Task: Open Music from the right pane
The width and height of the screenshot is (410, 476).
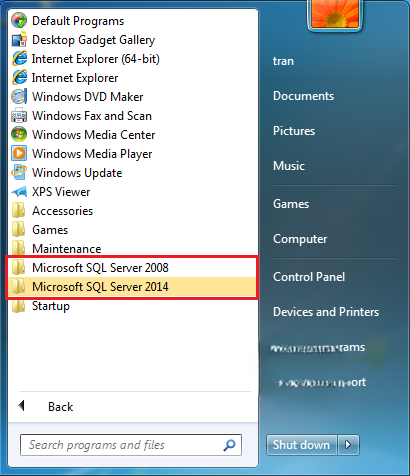Action: [289, 166]
